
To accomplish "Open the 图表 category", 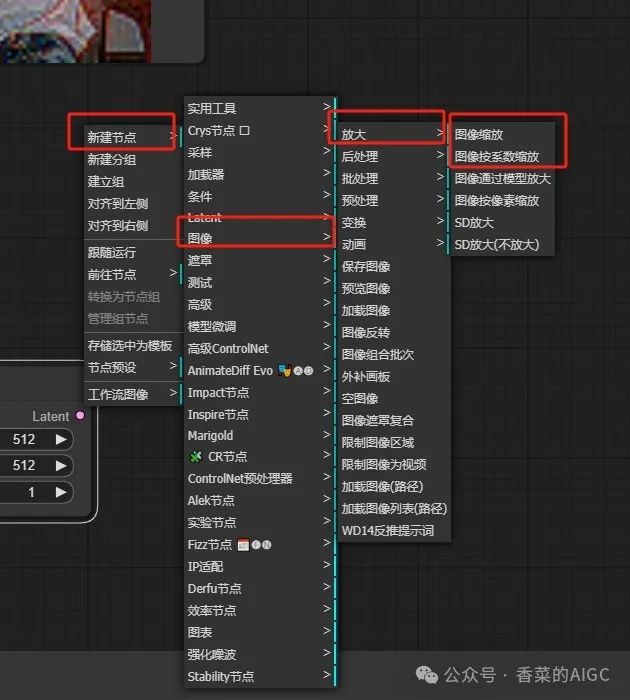I will click(x=259, y=632).
